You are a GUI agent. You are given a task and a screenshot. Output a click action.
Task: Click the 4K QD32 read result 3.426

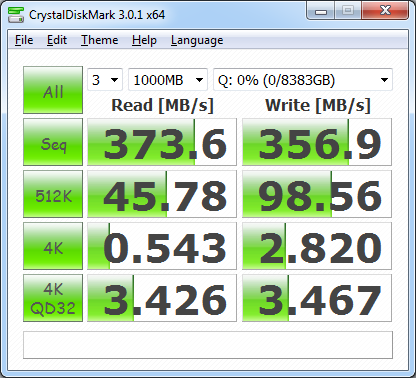click(162, 298)
